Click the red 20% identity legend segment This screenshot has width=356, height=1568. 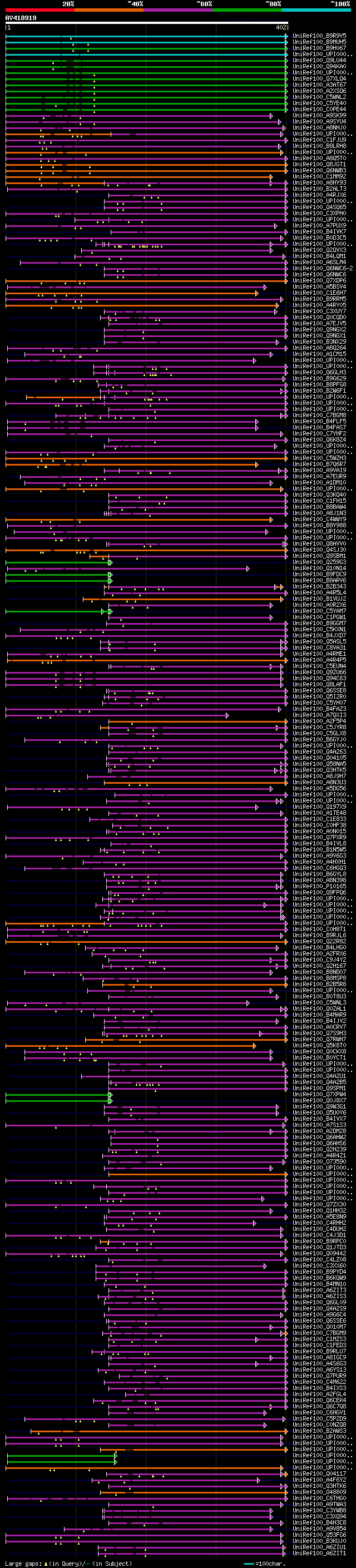point(39,10)
